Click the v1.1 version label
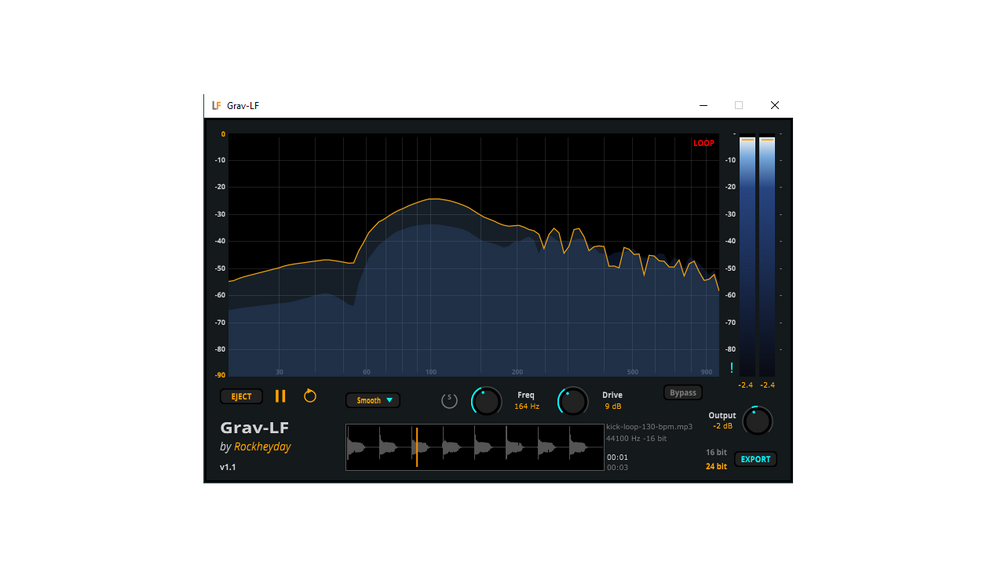The width and height of the screenshot is (1005, 565). point(228,467)
